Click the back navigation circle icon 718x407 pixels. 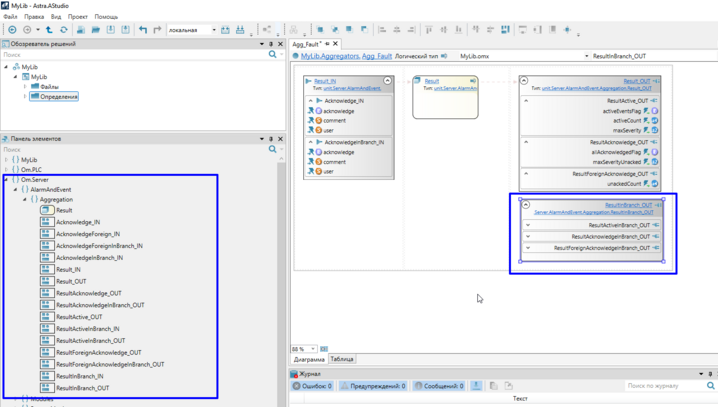point(12,30)
